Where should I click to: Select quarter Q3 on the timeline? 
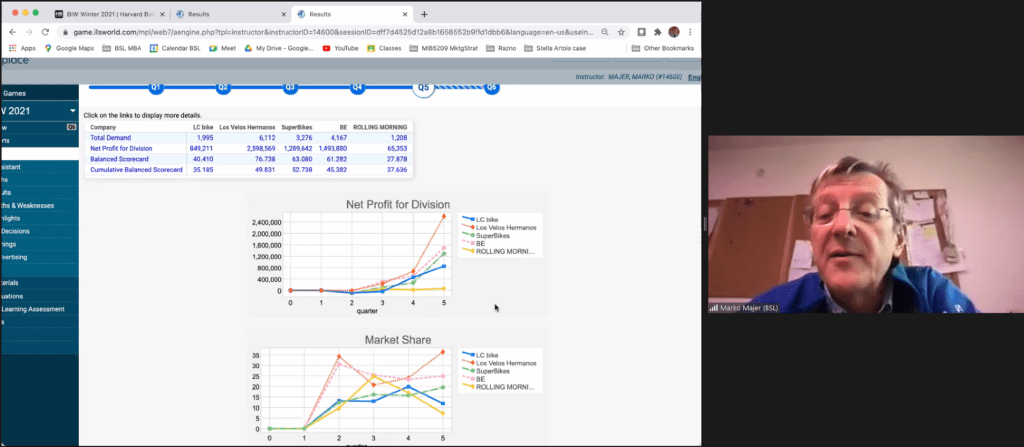point(290,88)
